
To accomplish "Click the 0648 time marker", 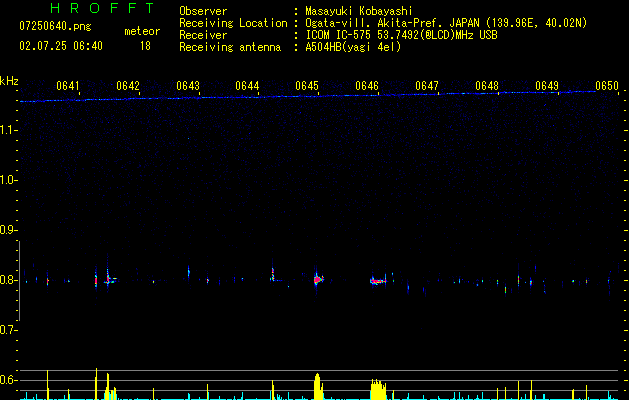I will [487, 86].
